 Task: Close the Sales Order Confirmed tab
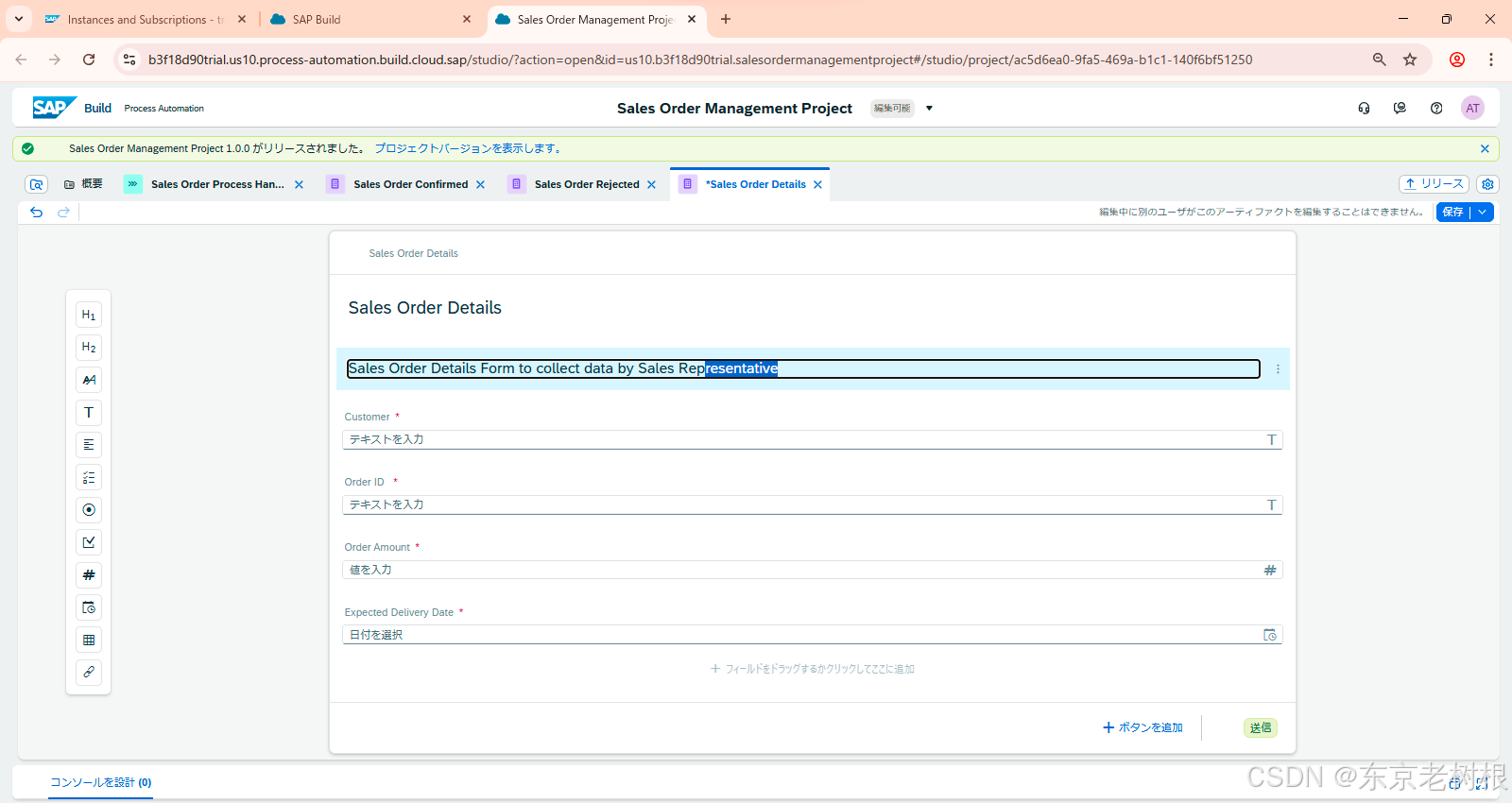point(480,184)
